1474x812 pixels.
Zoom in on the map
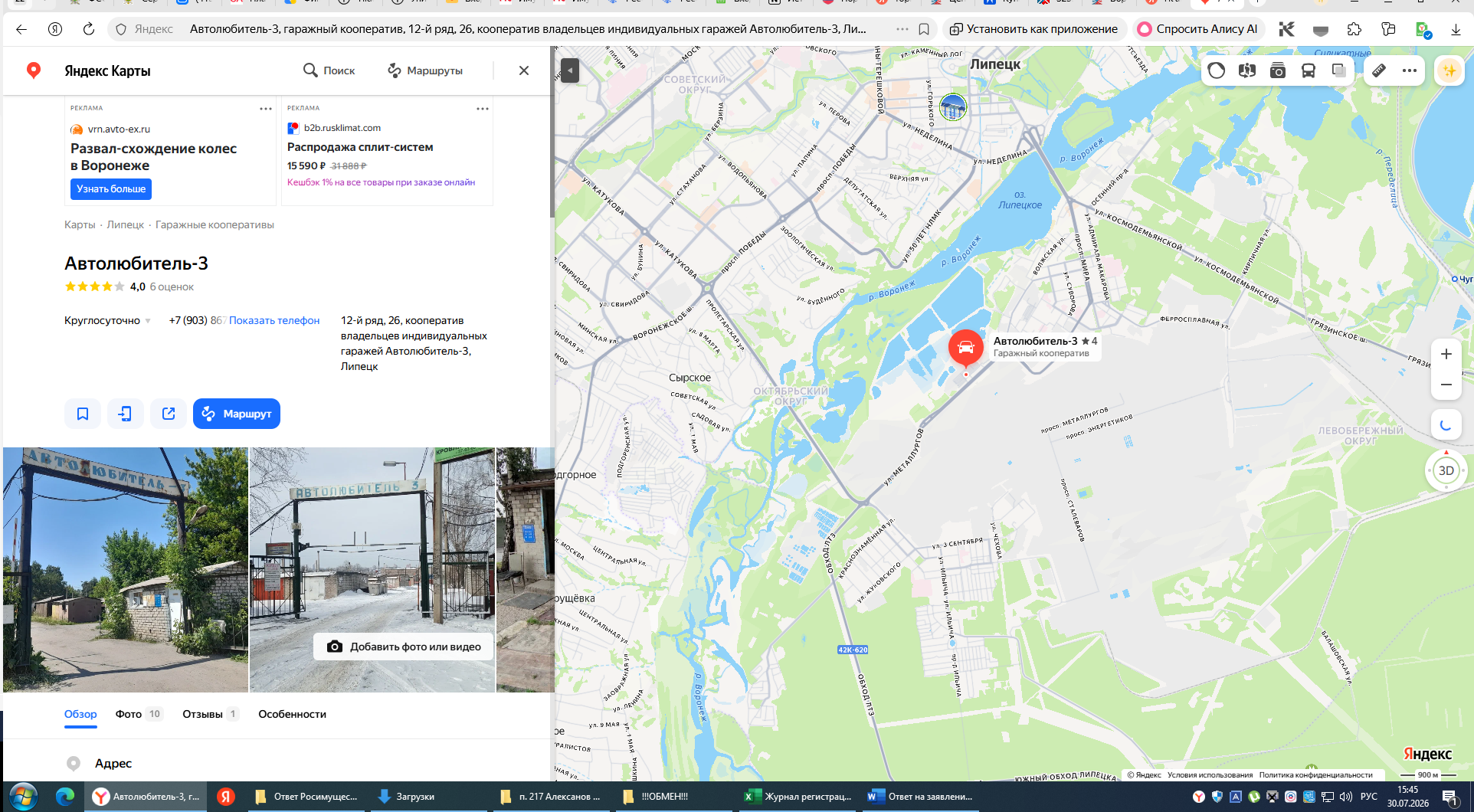click(x=1446, y=354)
